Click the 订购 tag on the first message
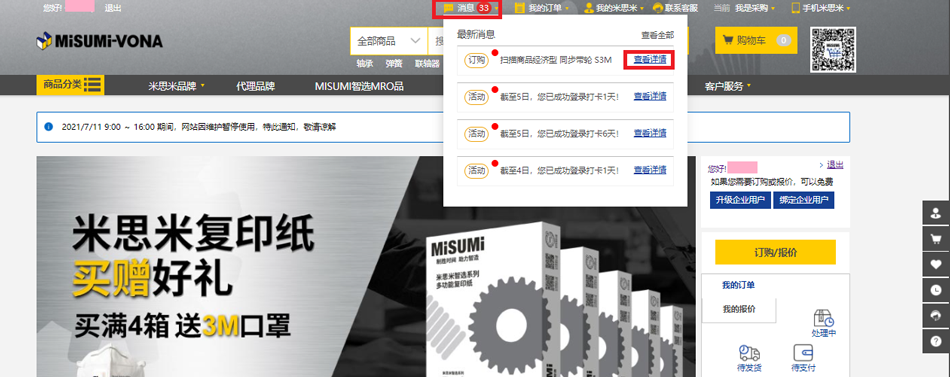 476,59
